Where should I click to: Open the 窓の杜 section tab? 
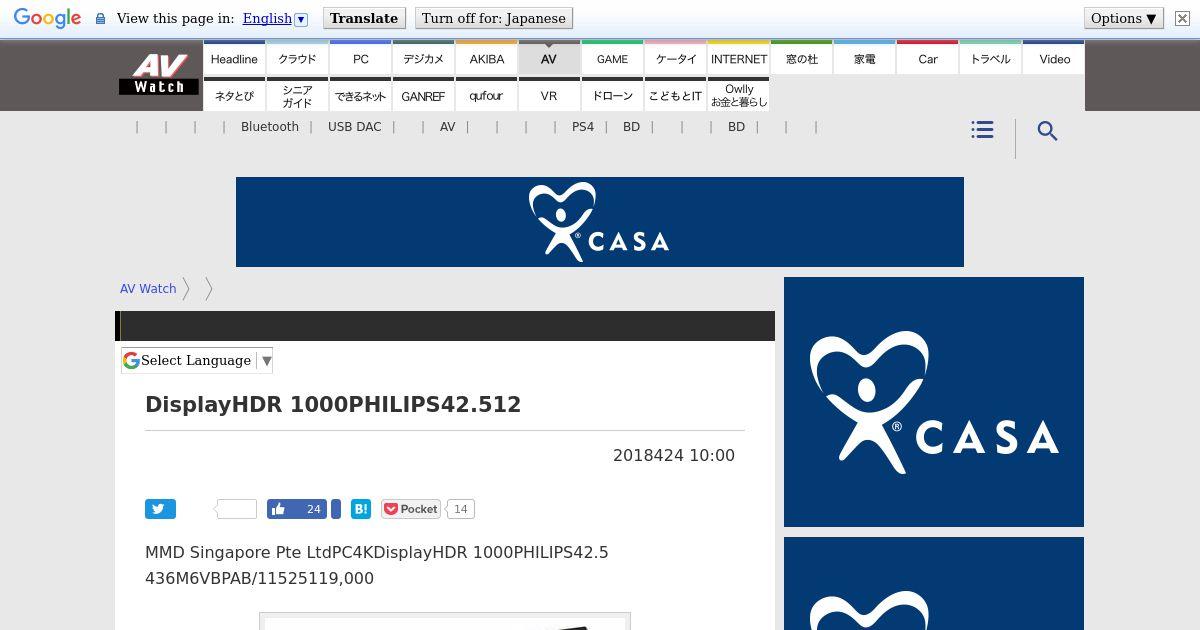tap(801, 58)
